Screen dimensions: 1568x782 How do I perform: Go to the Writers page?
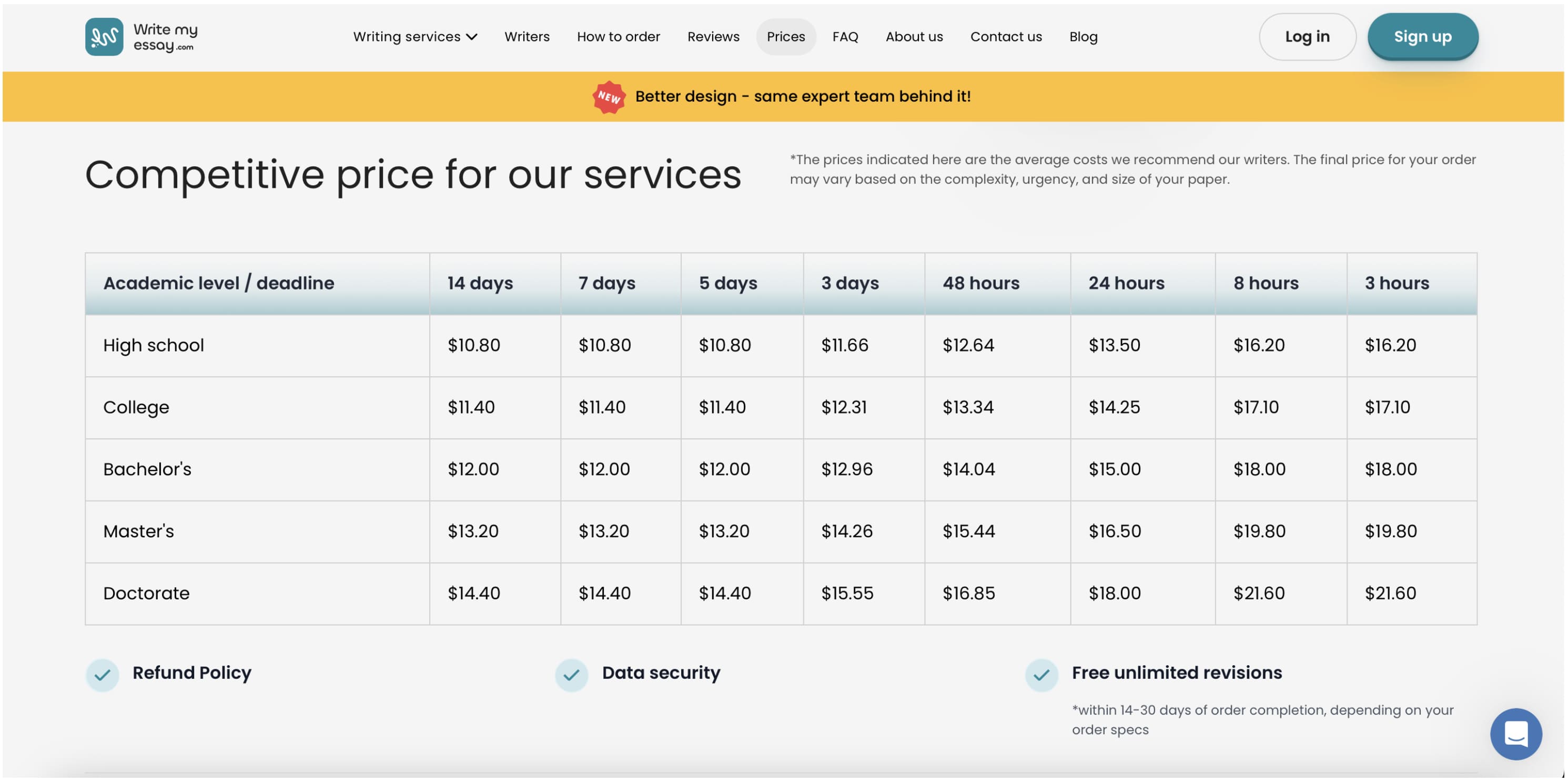click(x=527, y=36)
